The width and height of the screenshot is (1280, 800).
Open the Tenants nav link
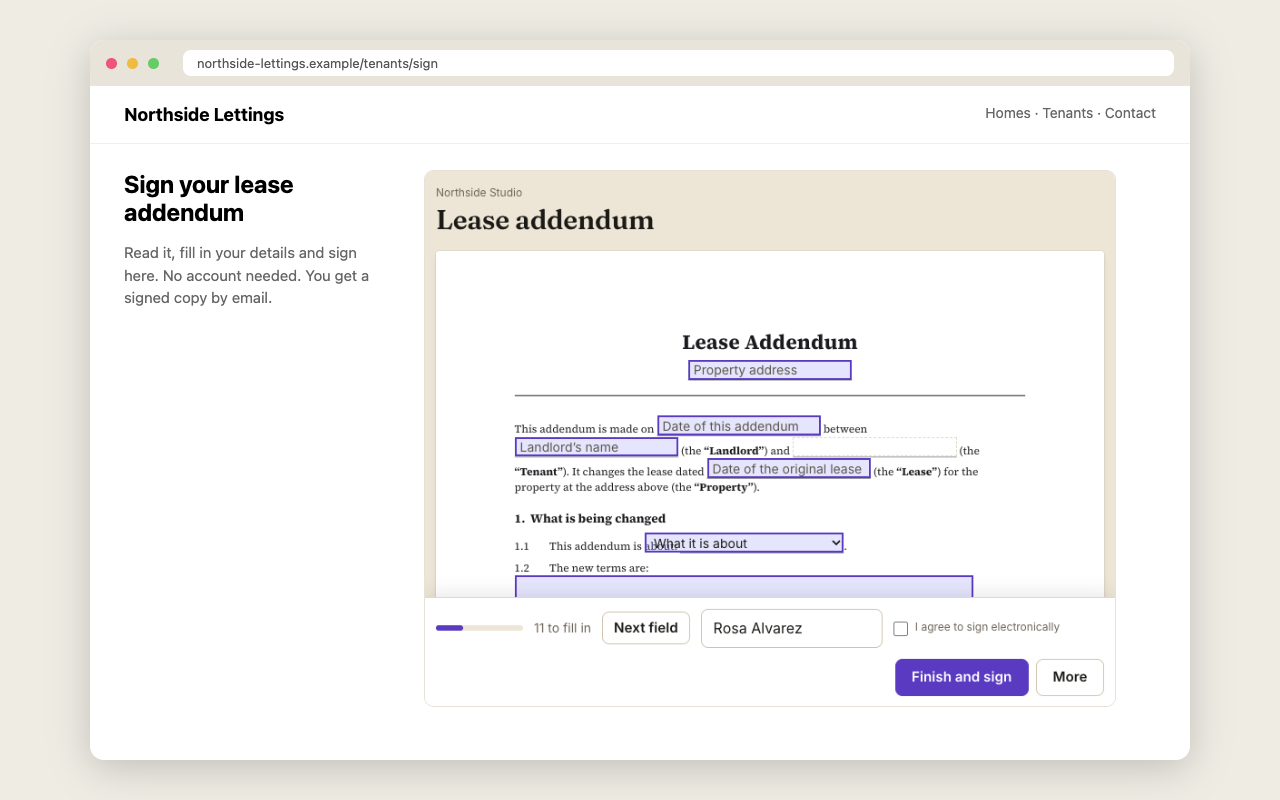(x=1068, y=113)
